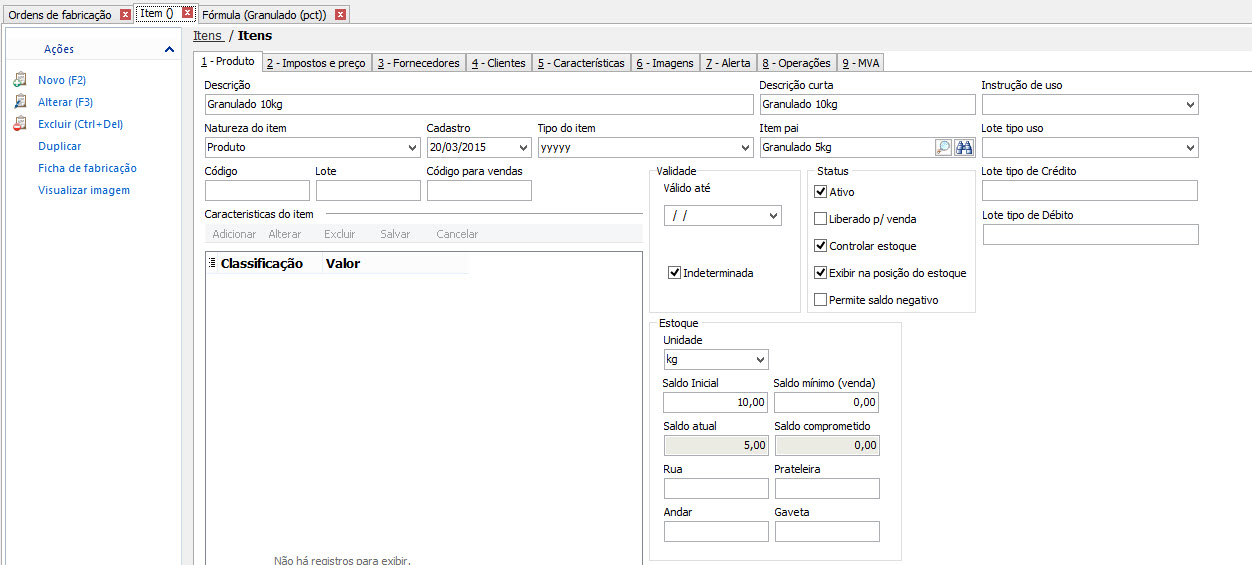This screenshot has width=1252, height=565.
Task: Toggle Exibir na posição do estoque checkbox
Action: point(821,273)
